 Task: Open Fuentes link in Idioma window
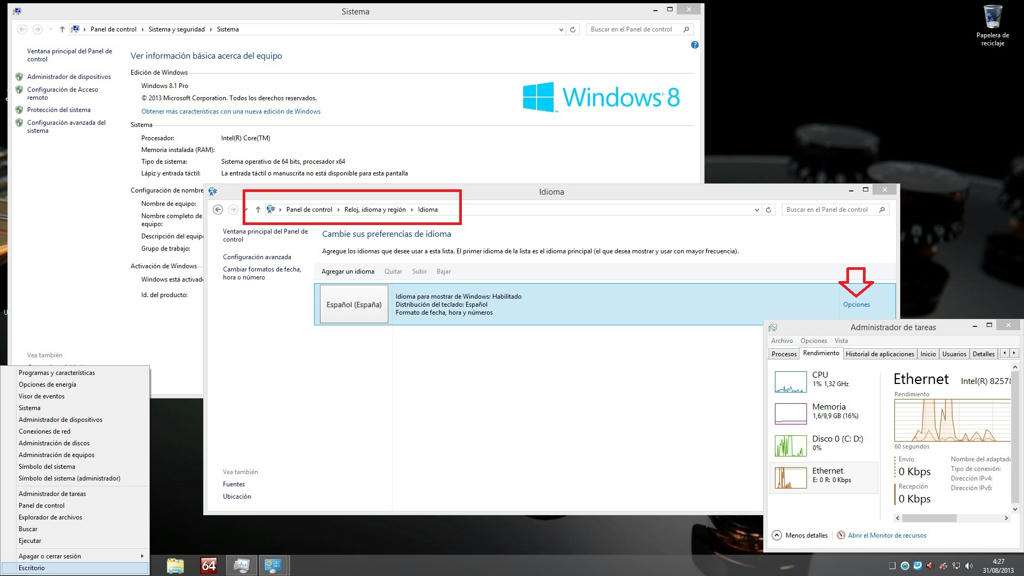234,485
